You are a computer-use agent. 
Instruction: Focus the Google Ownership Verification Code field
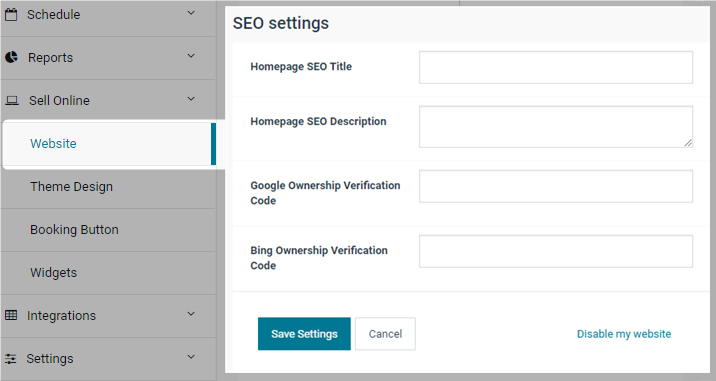click(556, 186)
